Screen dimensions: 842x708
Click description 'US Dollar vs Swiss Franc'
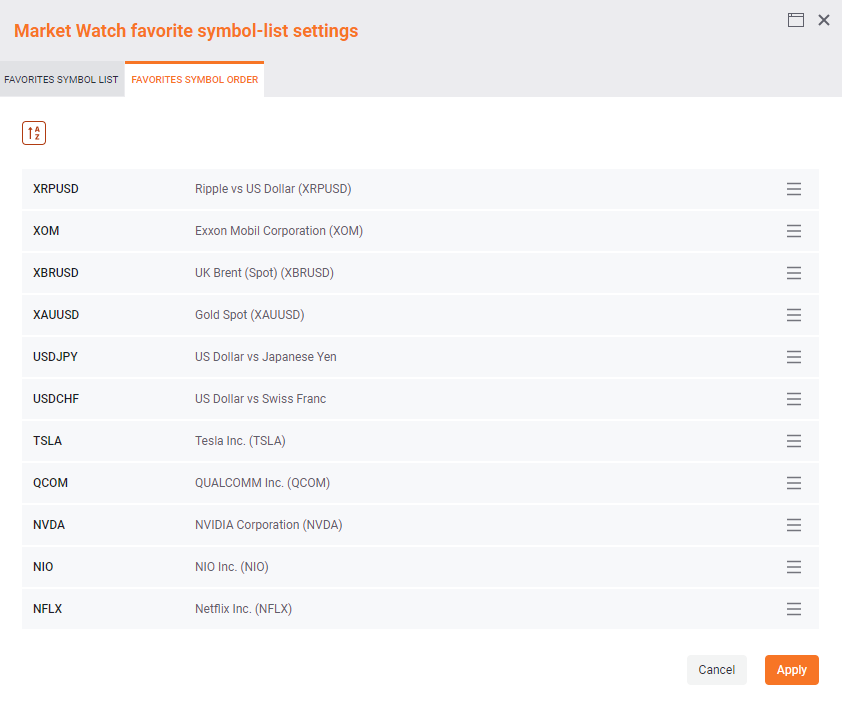pos(260,399)
